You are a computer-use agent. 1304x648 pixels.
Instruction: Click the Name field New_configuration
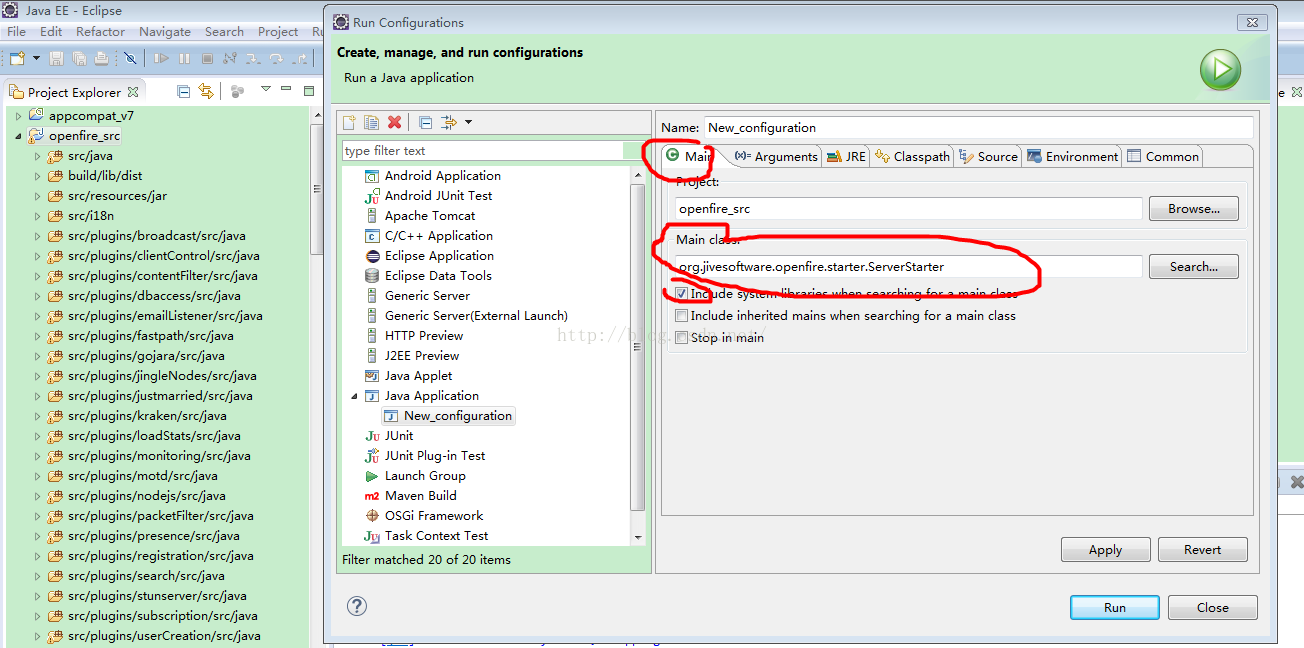(978, 128)
